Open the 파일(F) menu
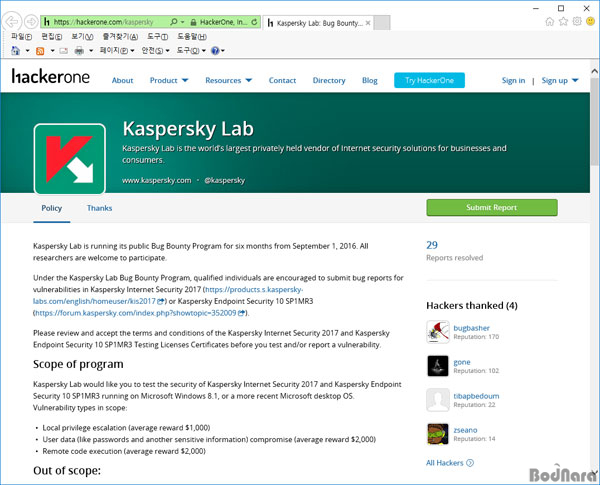The width and height of the screenshot is (600, 485). [21, 37]
